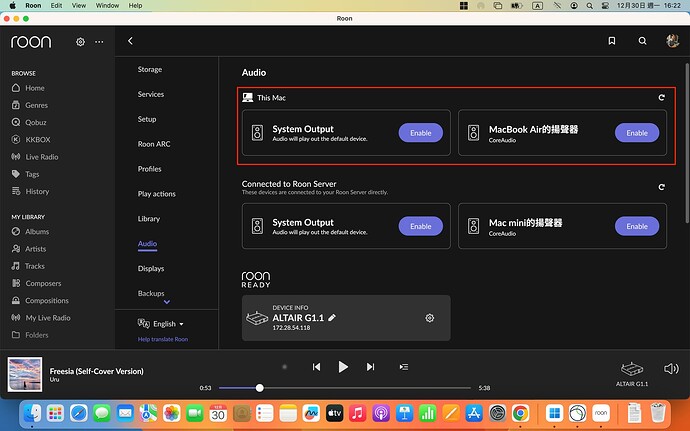Enable the Mac mini speakers
This screenshot has width=690, height=431.
coord(636,226)
